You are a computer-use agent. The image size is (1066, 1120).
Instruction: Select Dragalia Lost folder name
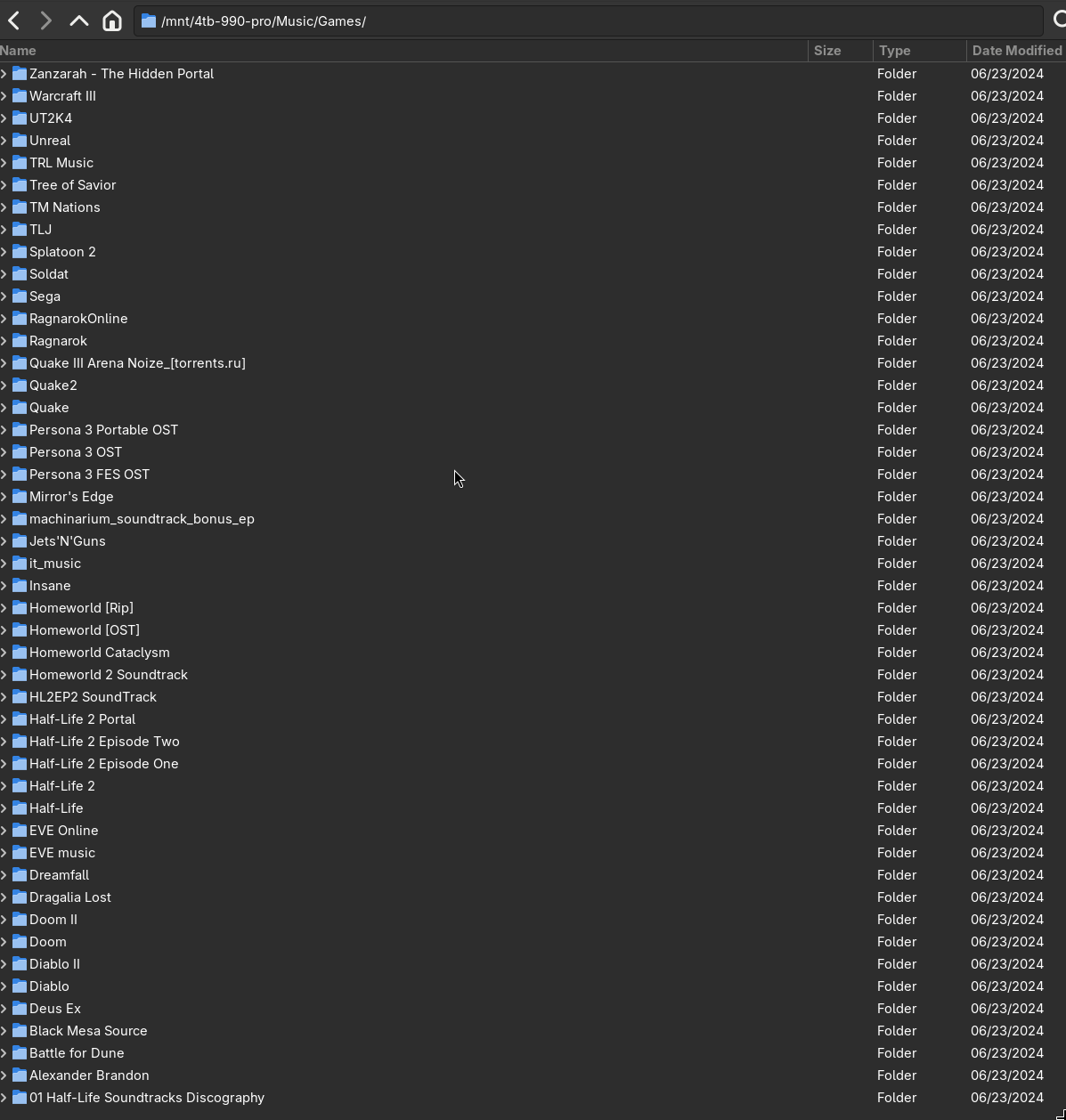tap(69, 897)
